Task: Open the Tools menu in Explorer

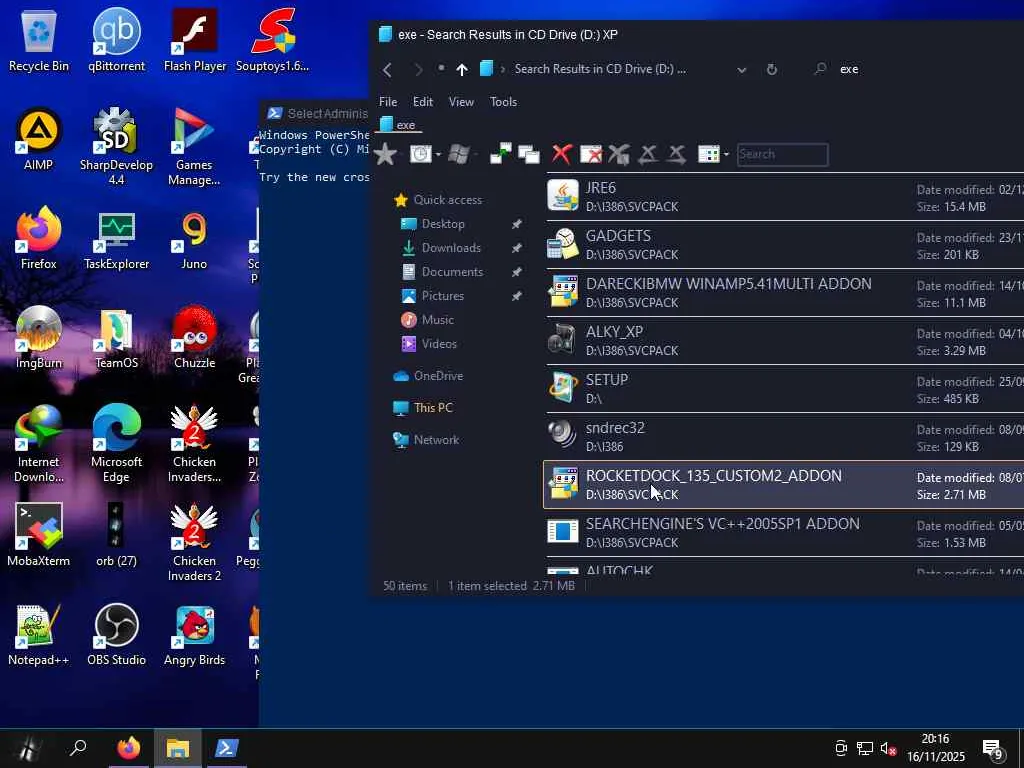Action: [x=504, y=102]
